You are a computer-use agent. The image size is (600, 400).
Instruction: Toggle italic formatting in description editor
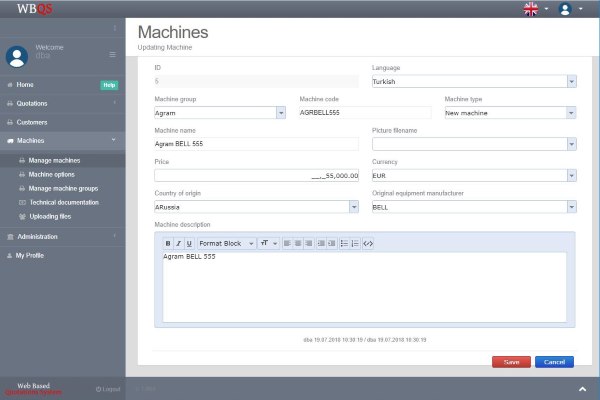[179, 243]
